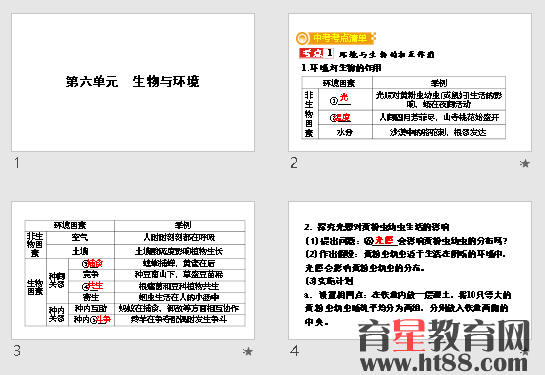This screenshot has height=375, width=545.
Task: Click the 空气 cell in the slide 3 table
Action: [80, 238]
